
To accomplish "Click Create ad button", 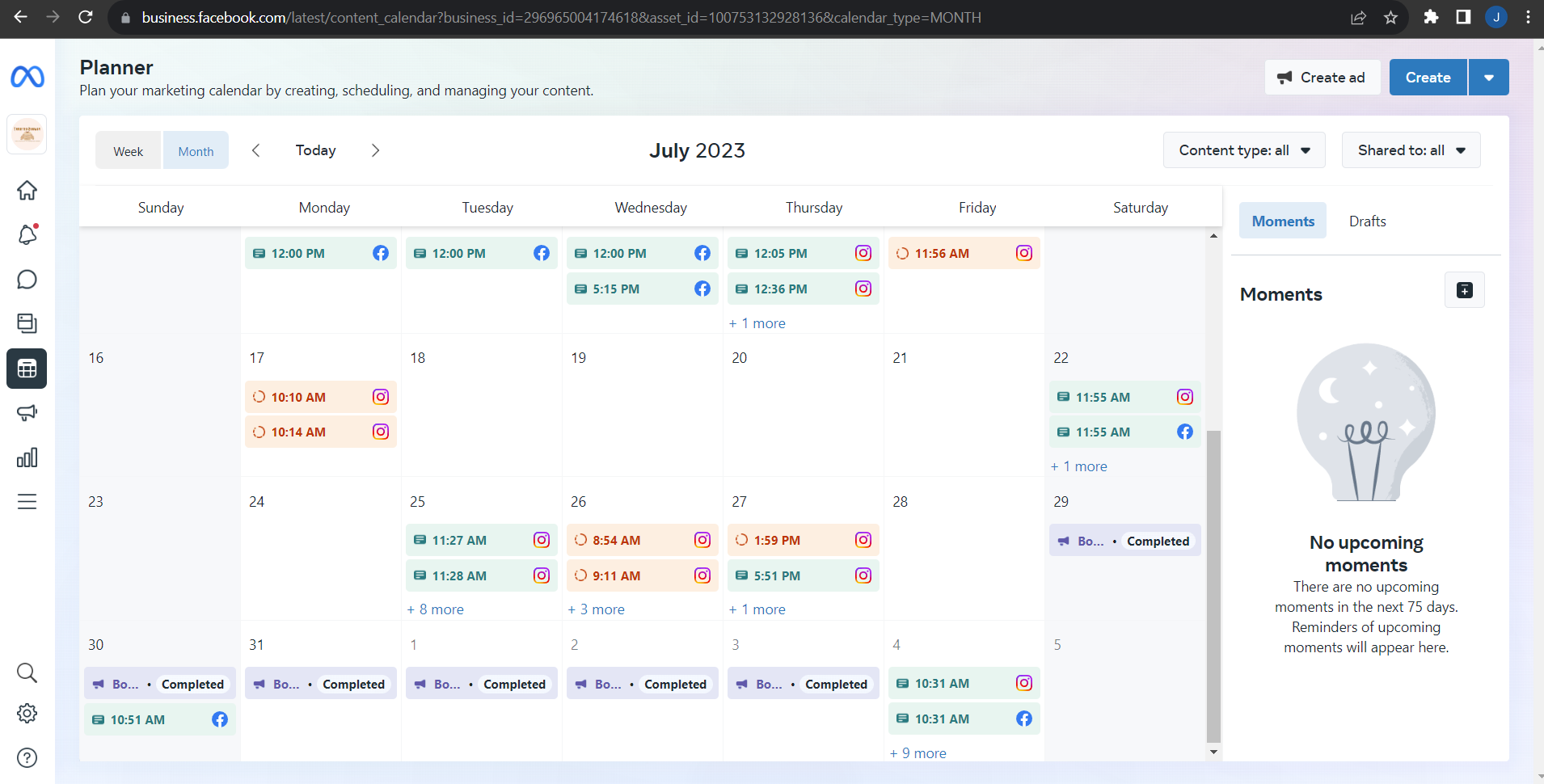I will (1323, 78).
